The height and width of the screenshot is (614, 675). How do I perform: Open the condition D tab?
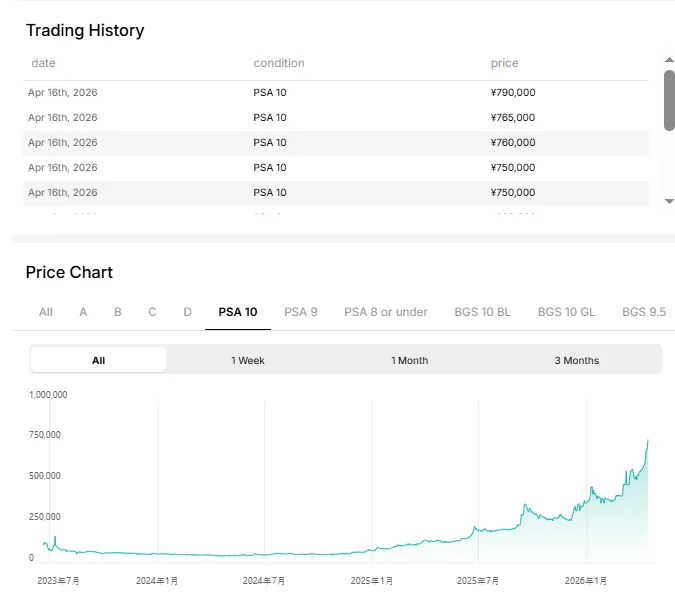[187, 312]
